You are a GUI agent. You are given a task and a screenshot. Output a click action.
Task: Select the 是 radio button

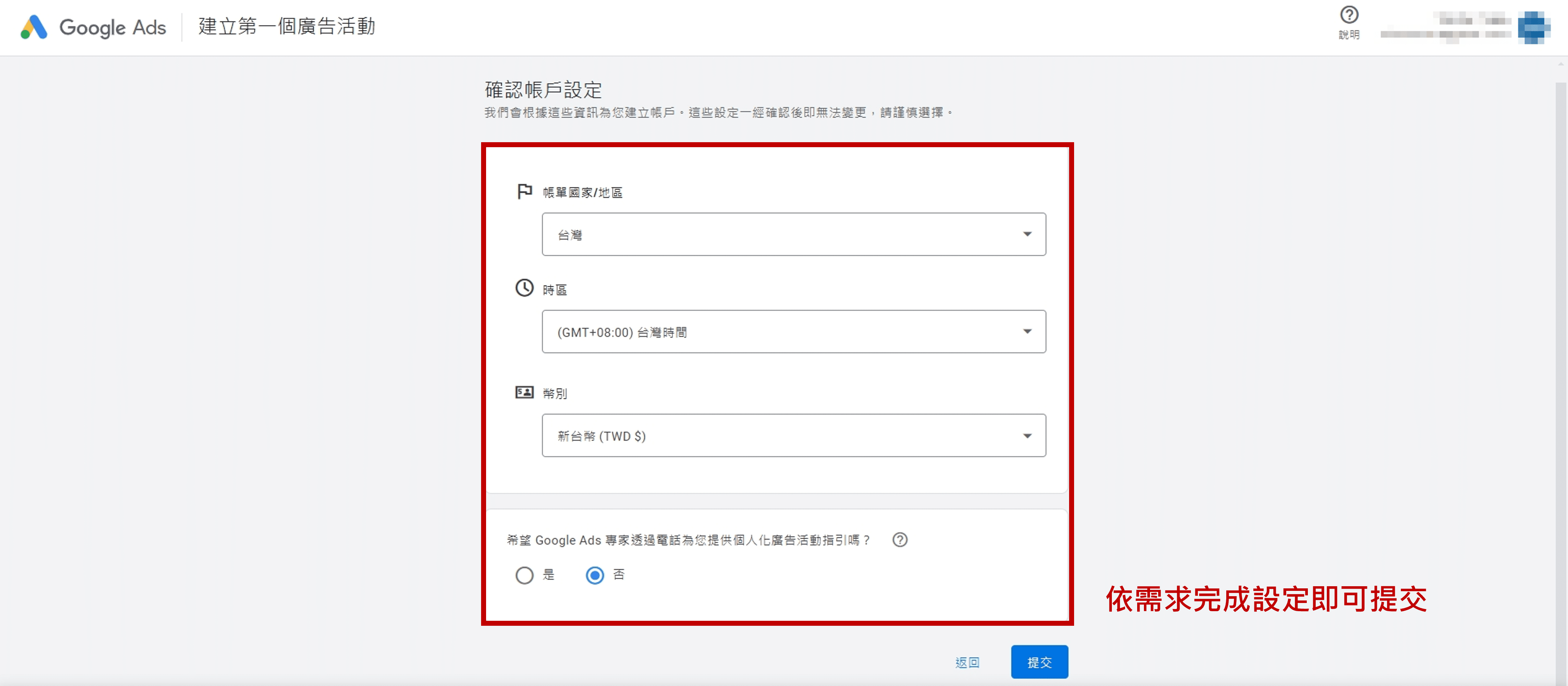point(524,575)
